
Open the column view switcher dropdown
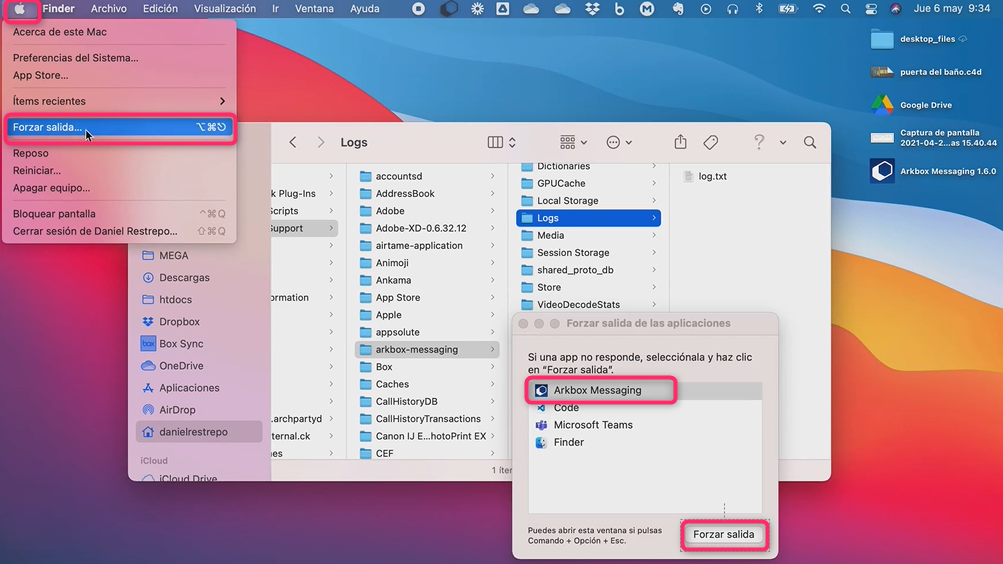[x=502, y=143]
